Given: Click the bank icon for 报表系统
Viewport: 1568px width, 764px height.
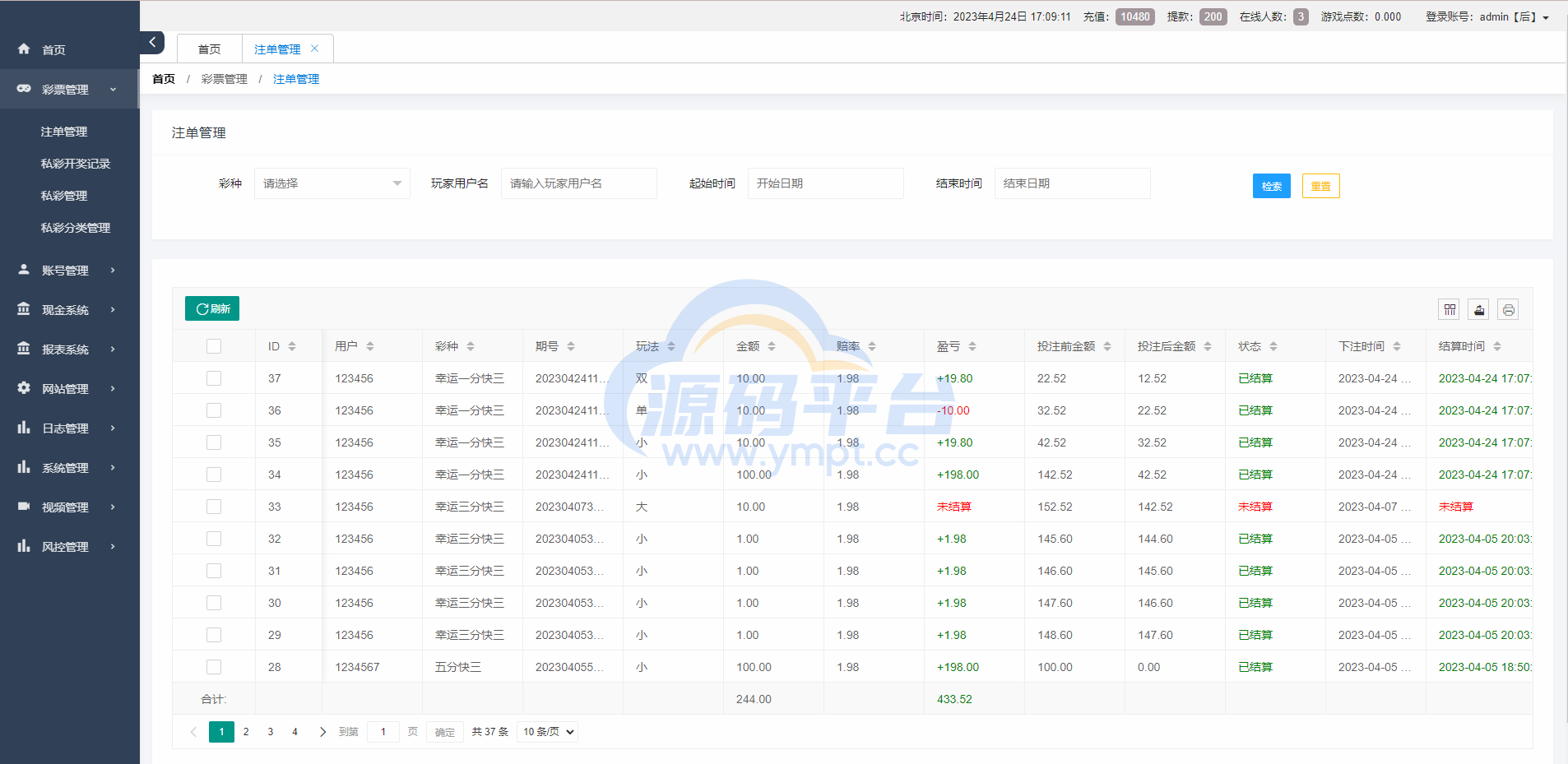Looking at the screenshot, I should pyautogui.click(x=24, y=349).
